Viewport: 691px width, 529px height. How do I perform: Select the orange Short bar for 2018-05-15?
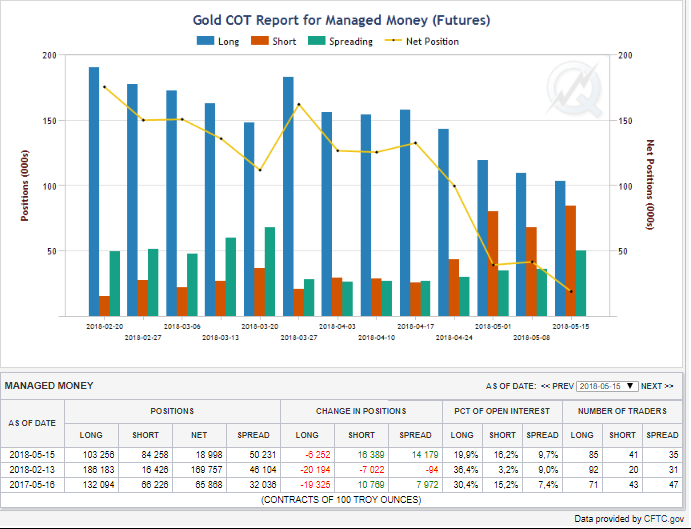(x=571, y=261)
